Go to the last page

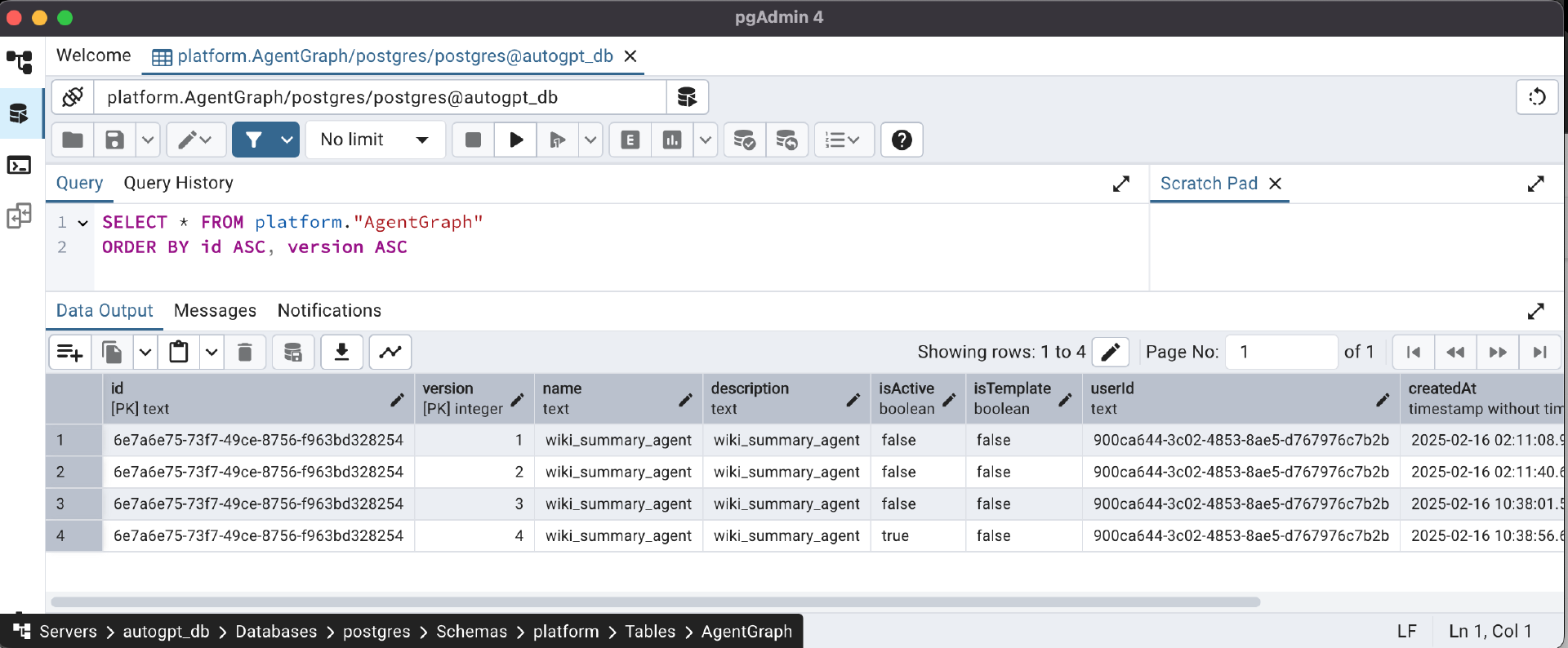tap(1540, 352)
